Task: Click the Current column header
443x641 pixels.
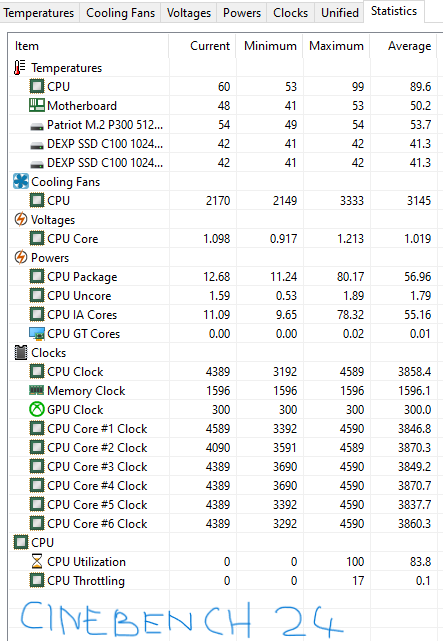Action: coord(202,46)
